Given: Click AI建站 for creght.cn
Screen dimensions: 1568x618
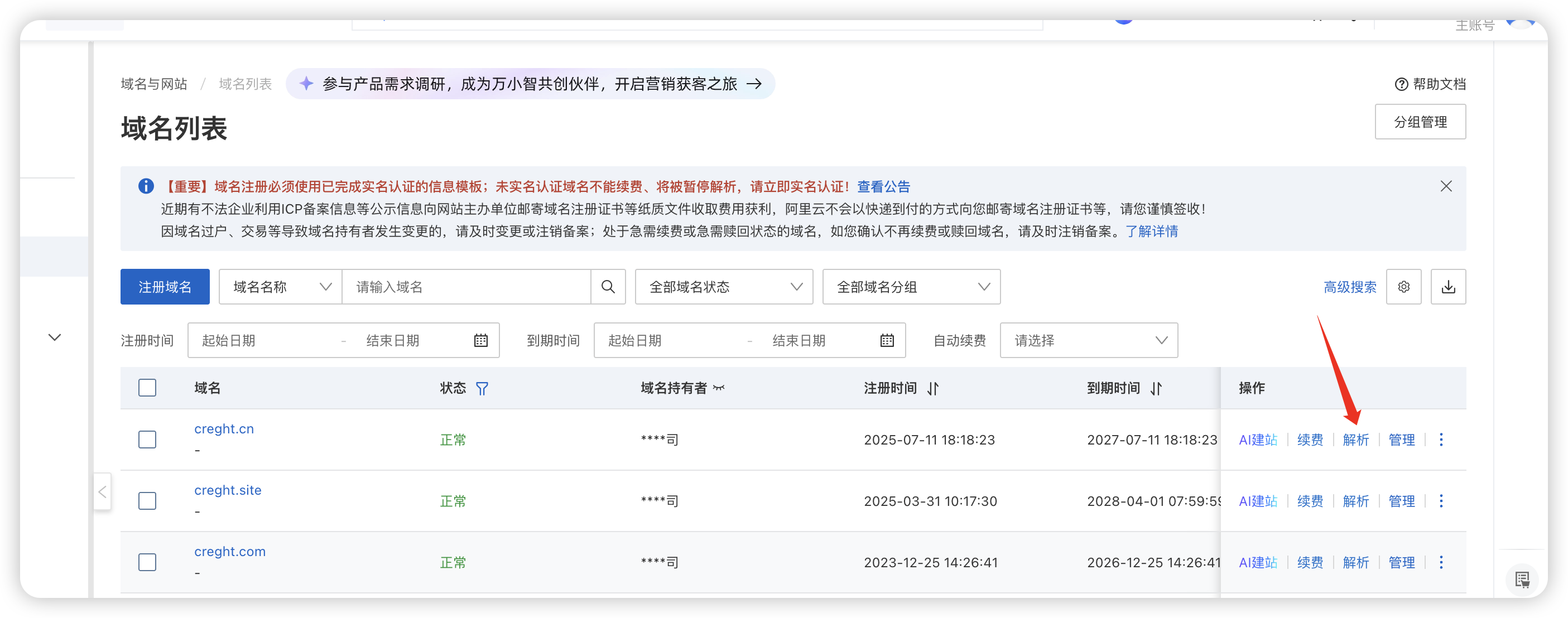Looking at the screenshot, I should [1258, 439].
